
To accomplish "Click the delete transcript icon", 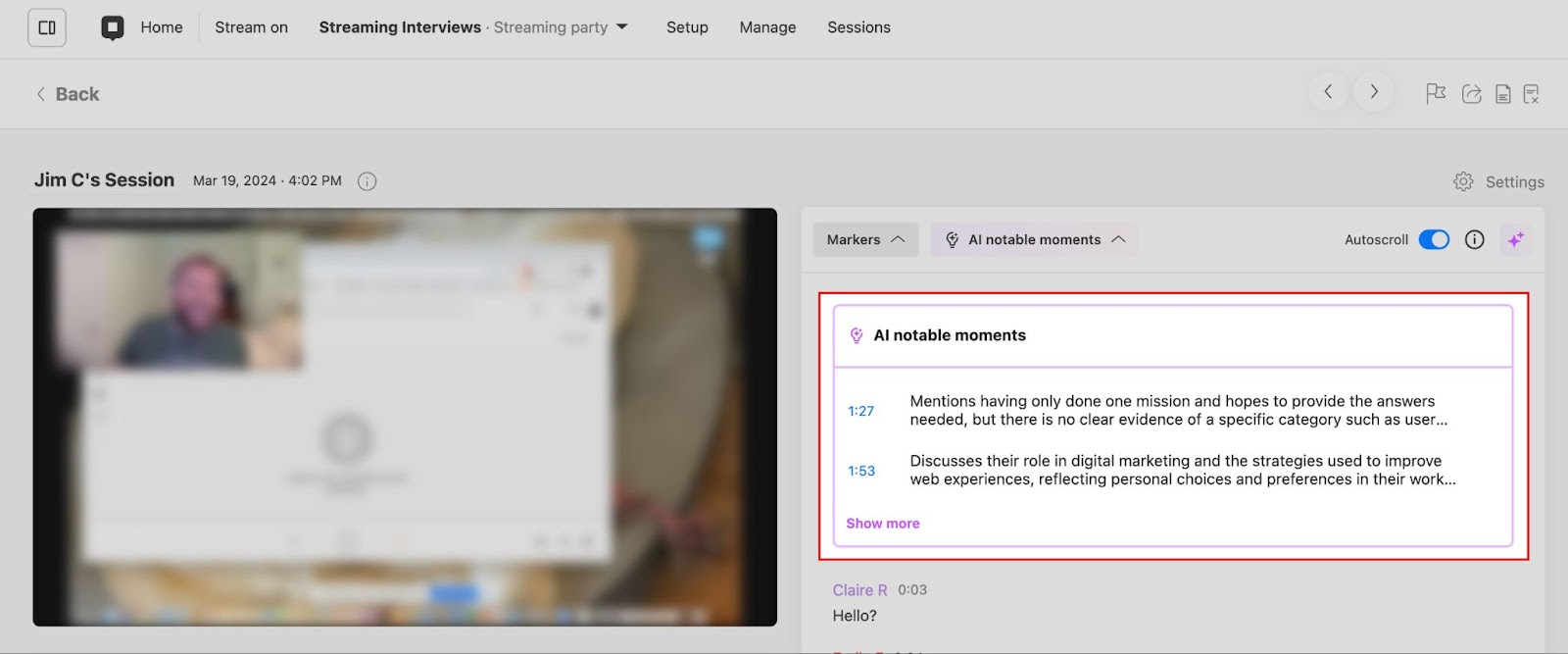I will coord(1531,94).
